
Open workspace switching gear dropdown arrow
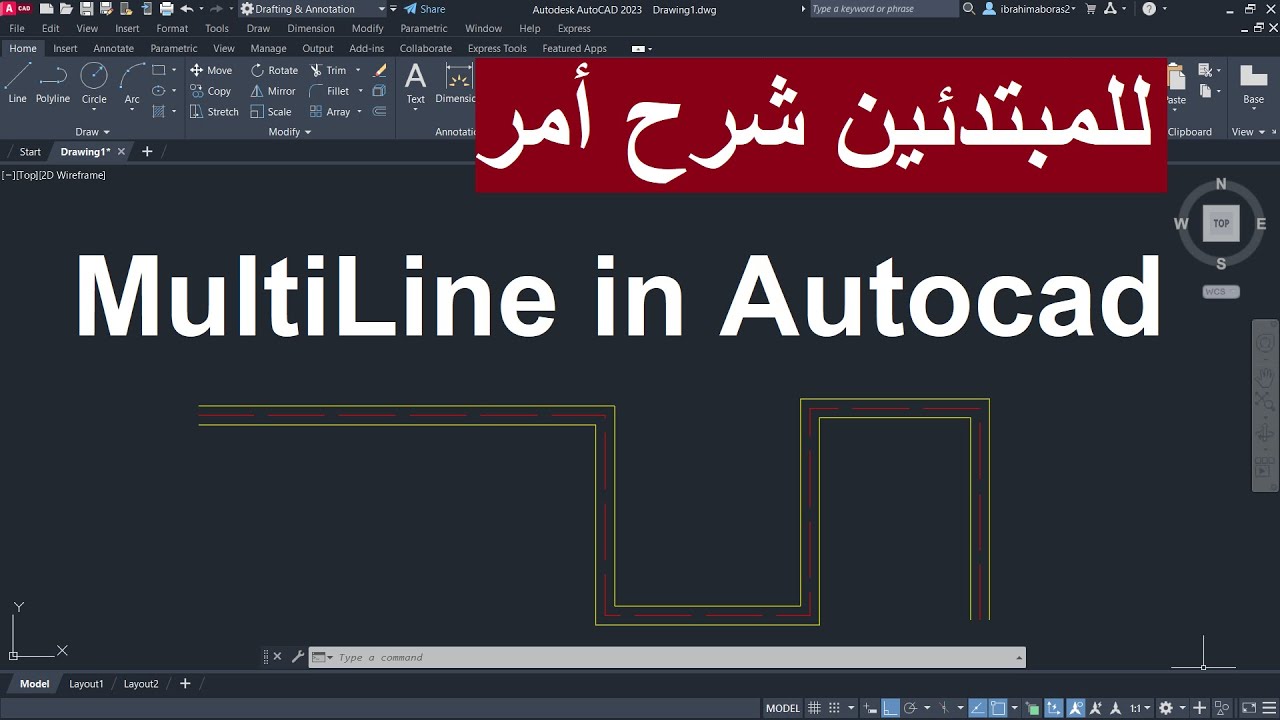click(x=1182, y=708)
